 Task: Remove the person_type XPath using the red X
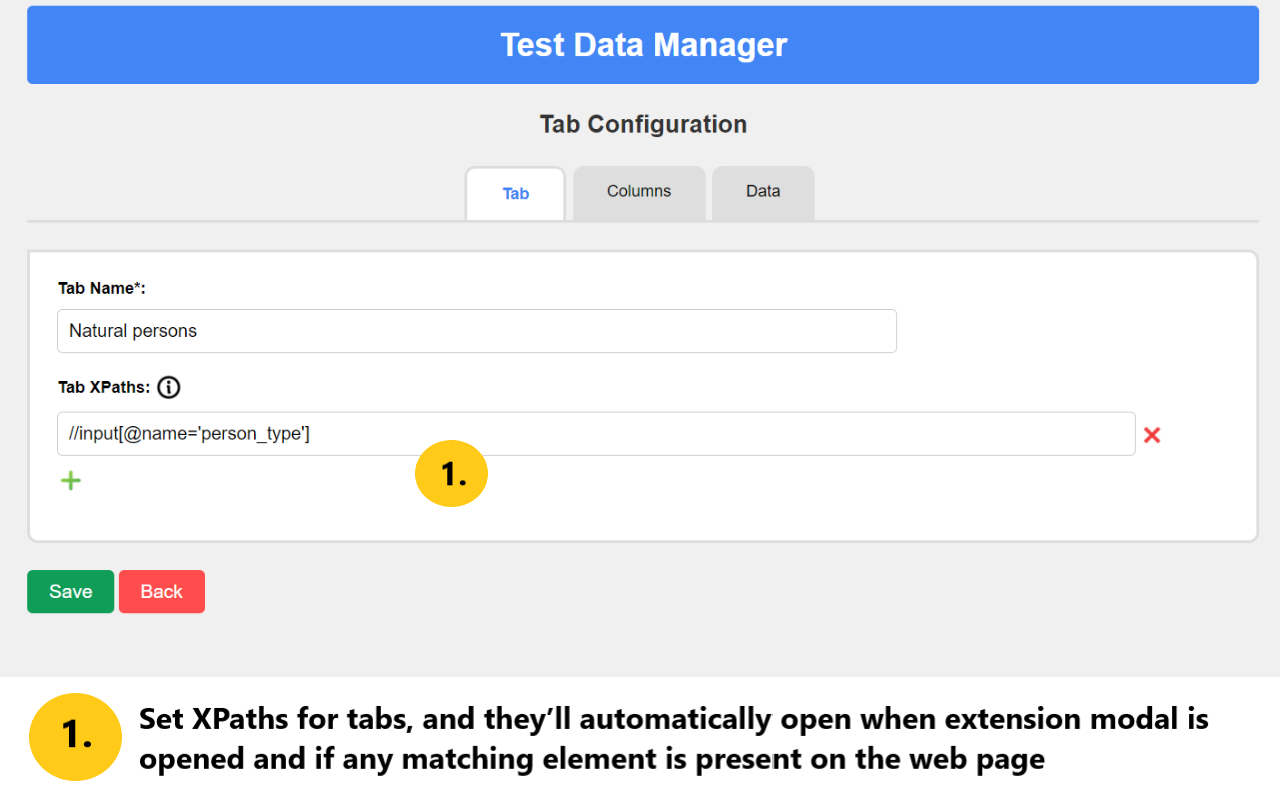[x=1152, y=434]
